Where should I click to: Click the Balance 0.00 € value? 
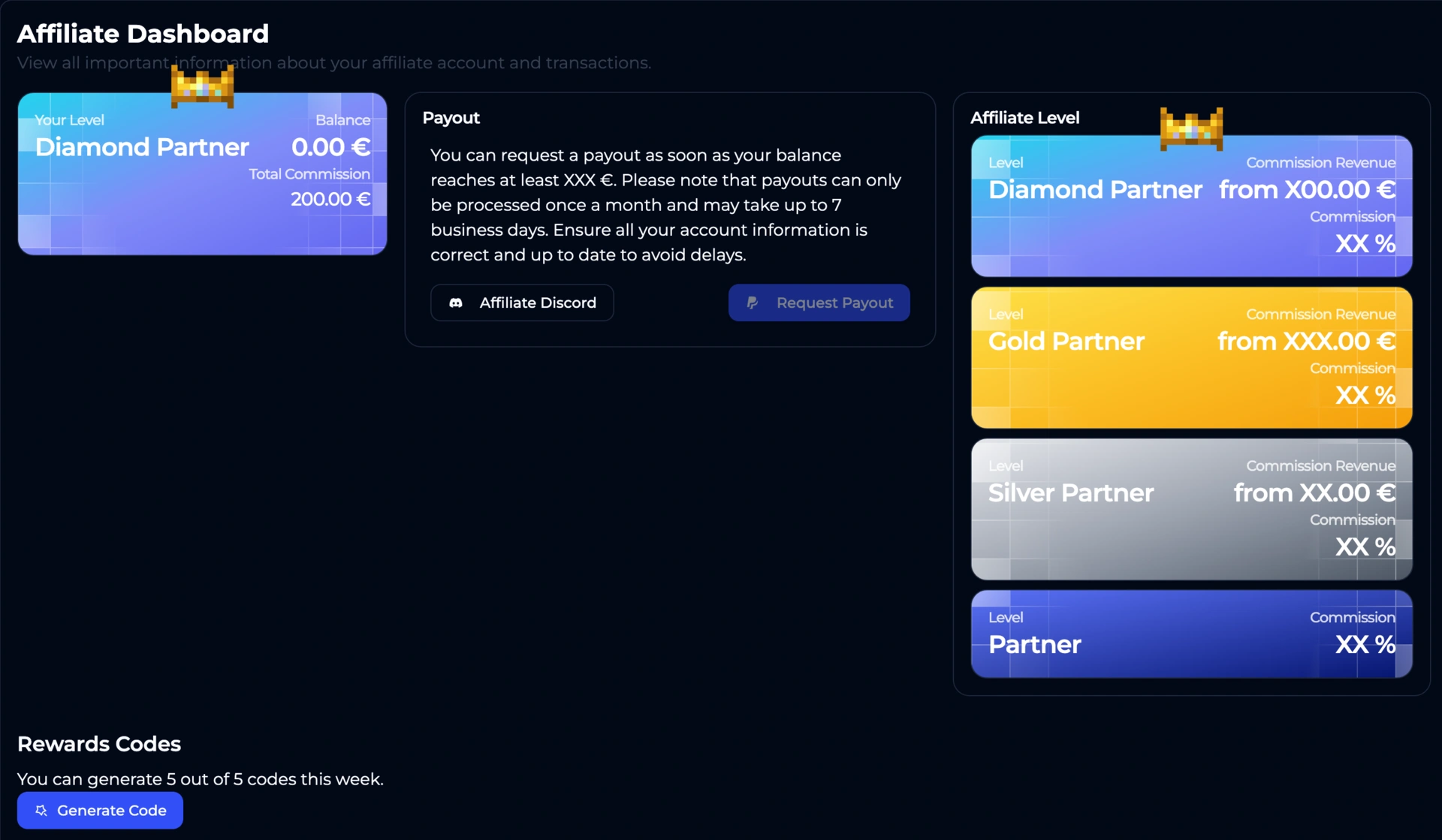[330, 147]
